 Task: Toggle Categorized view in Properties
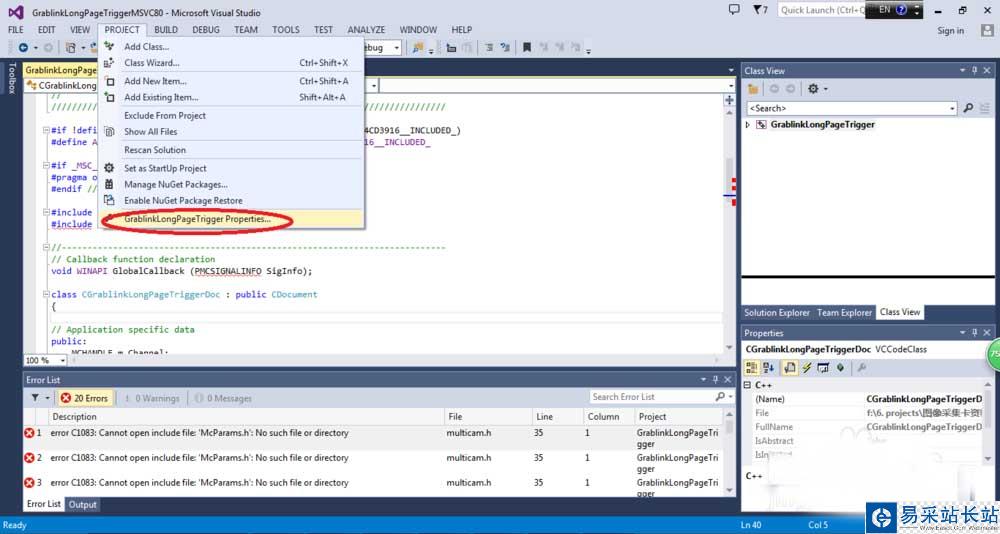pyautogui.click(x=752, y=367)
